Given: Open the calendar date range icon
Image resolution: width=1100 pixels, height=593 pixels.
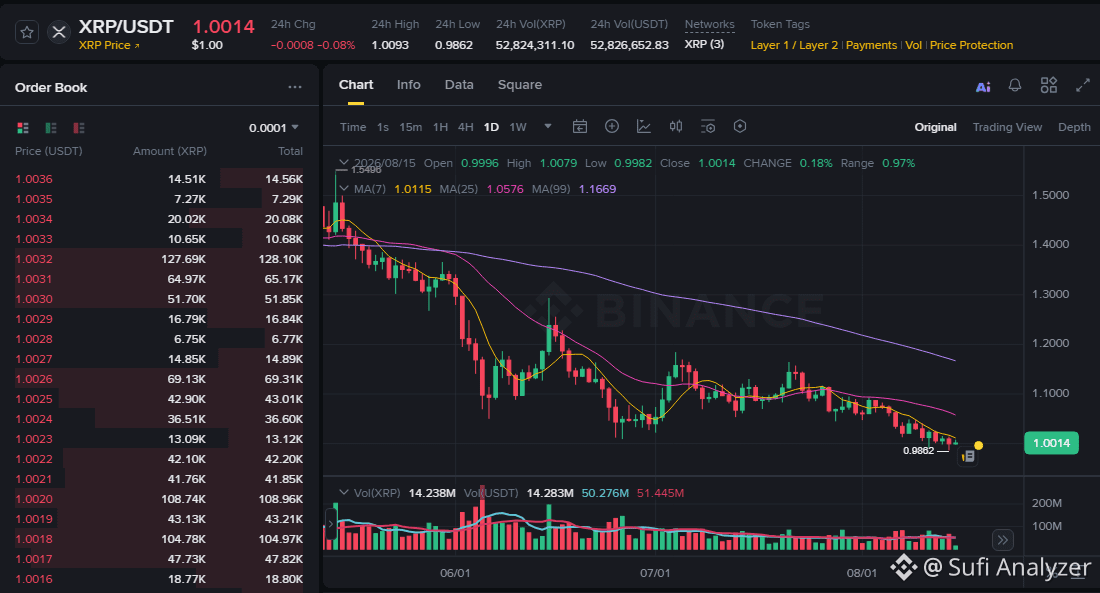Looking at the screenshot, I should click(x=579, y=126).
